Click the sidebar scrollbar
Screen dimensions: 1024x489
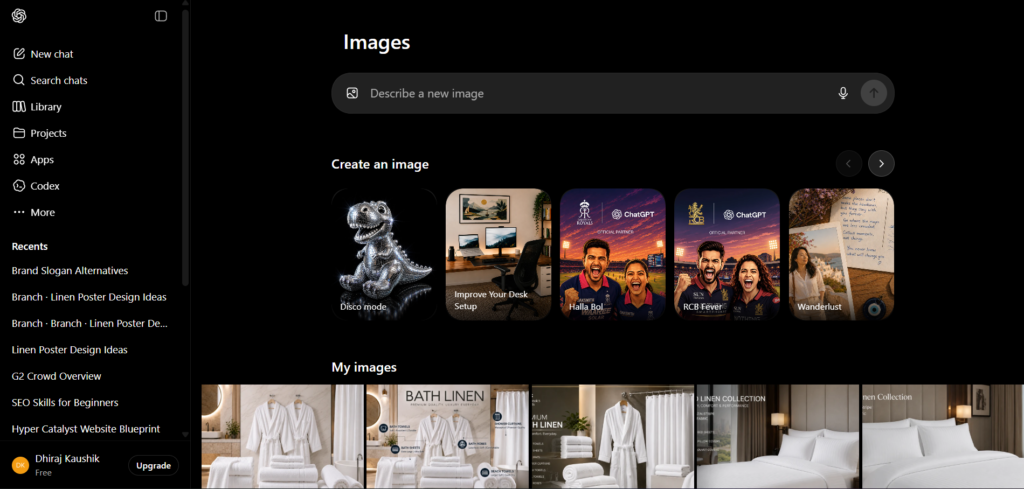point(185,147)
